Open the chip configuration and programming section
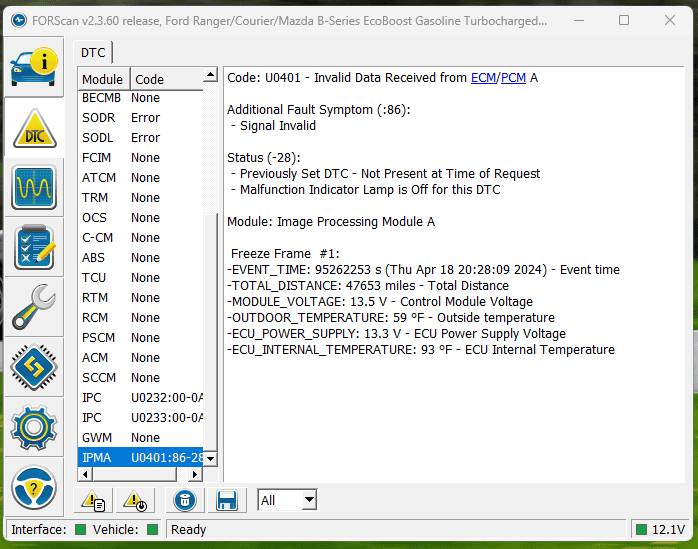 point(34,367)
